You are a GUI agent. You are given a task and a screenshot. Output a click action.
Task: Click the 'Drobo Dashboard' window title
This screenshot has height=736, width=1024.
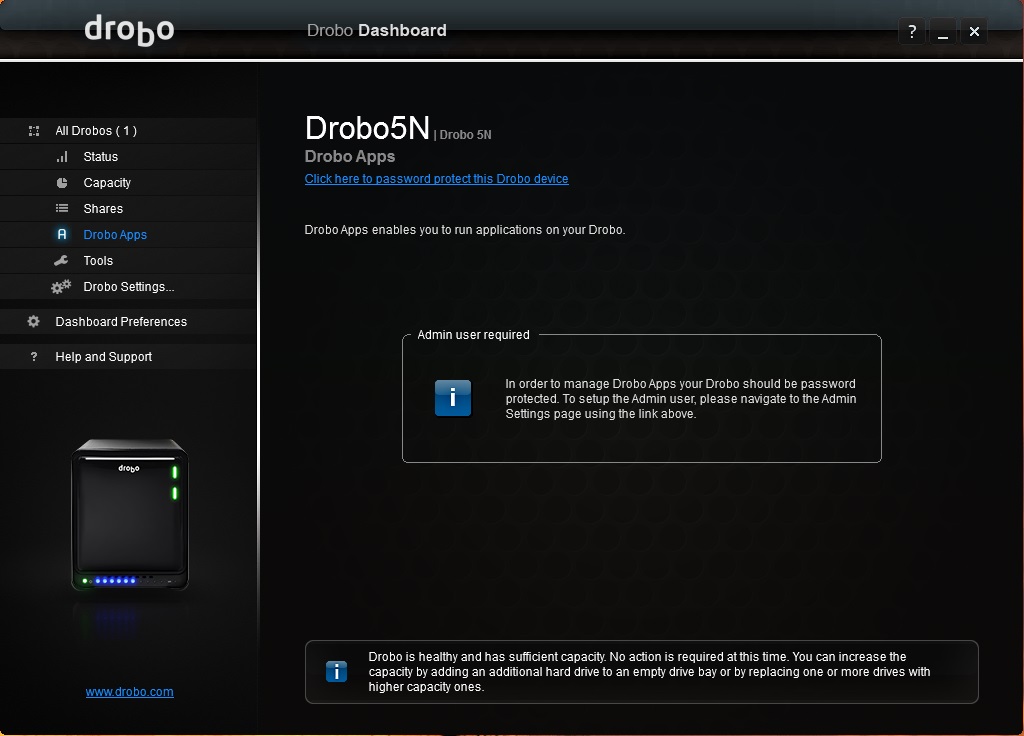click(x=377, y=31)
